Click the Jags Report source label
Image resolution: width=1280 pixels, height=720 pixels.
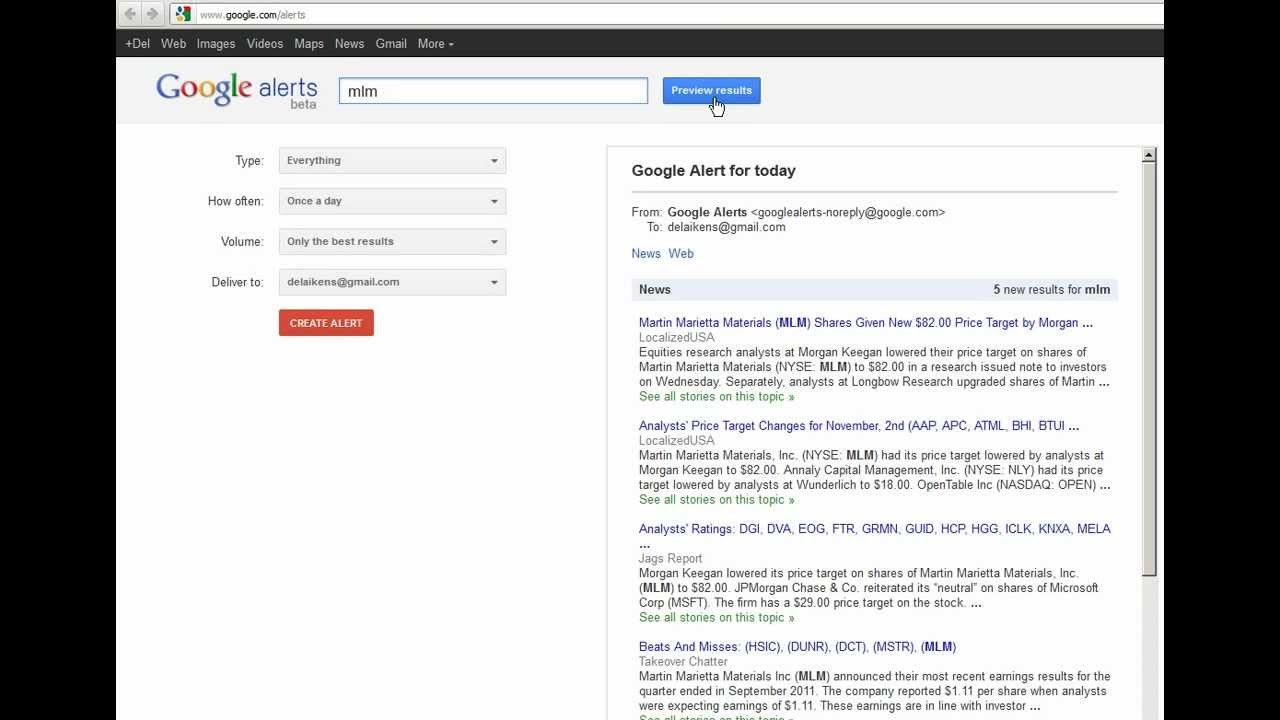(671, 559)
